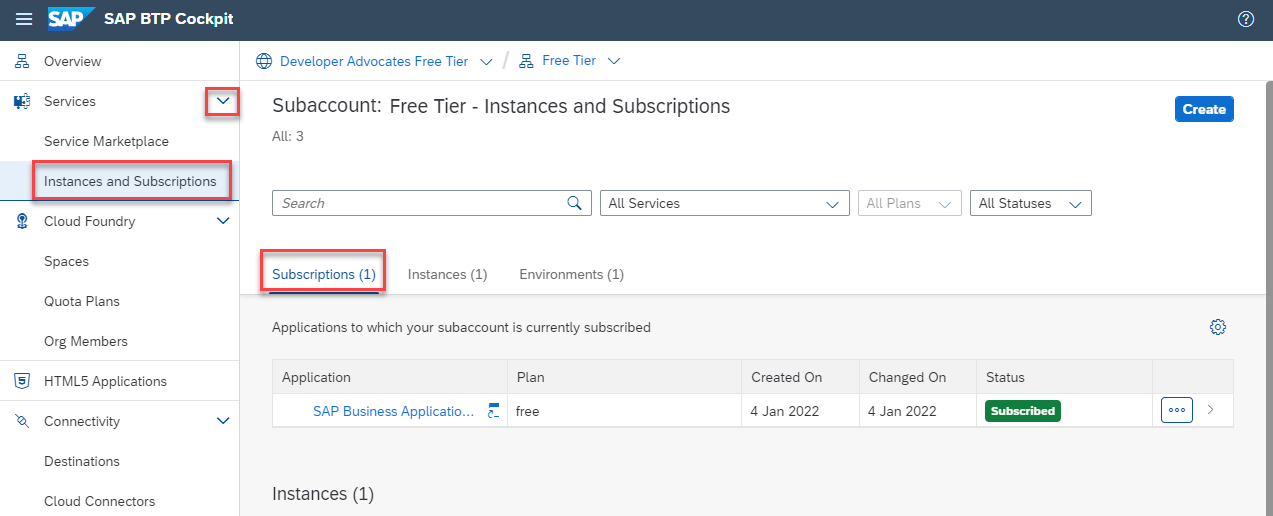
Task: Click the Plan column header
Action: click(625, 377)
